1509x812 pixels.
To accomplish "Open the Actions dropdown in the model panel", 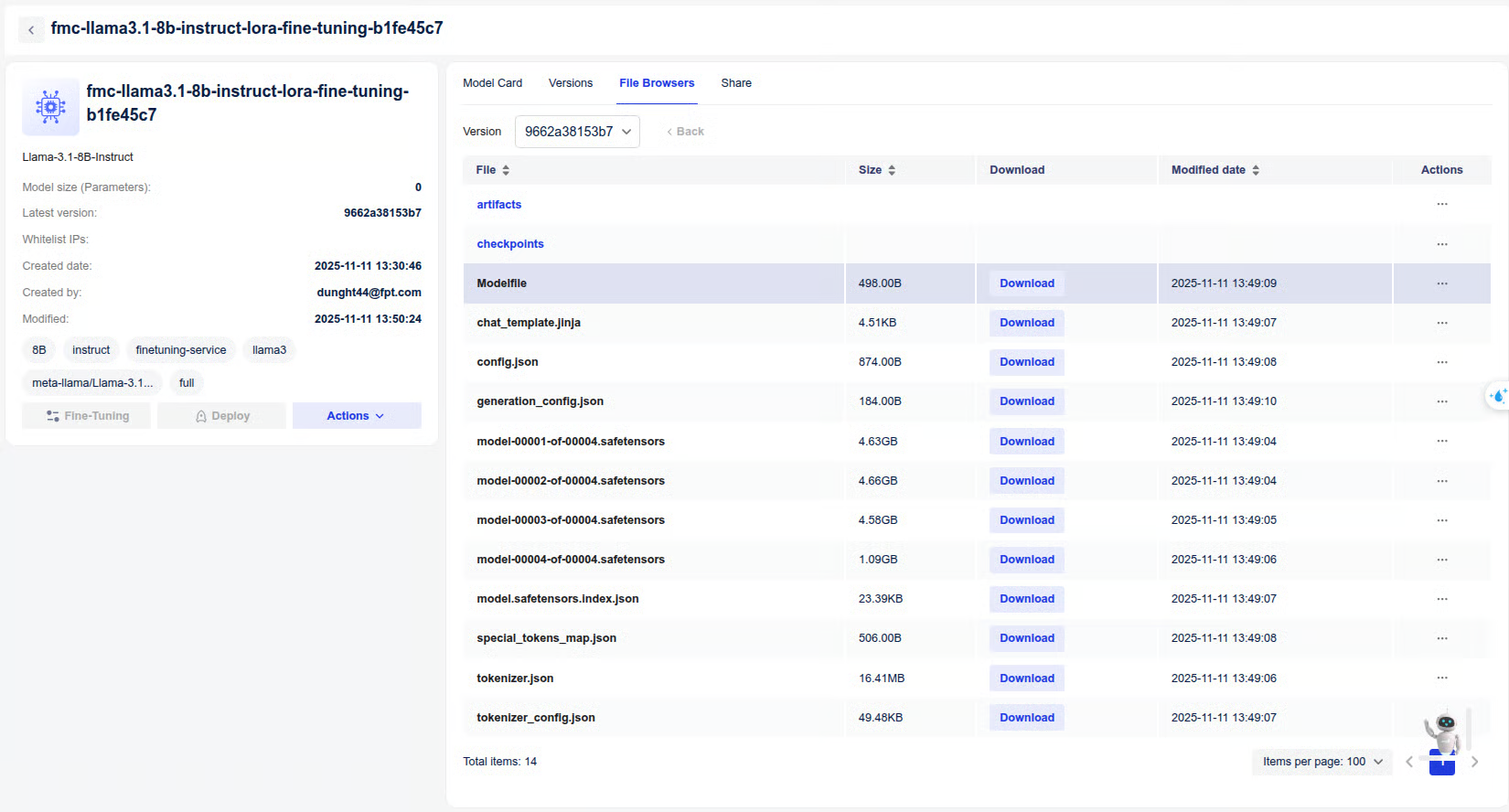I will (x=356, y=416).
